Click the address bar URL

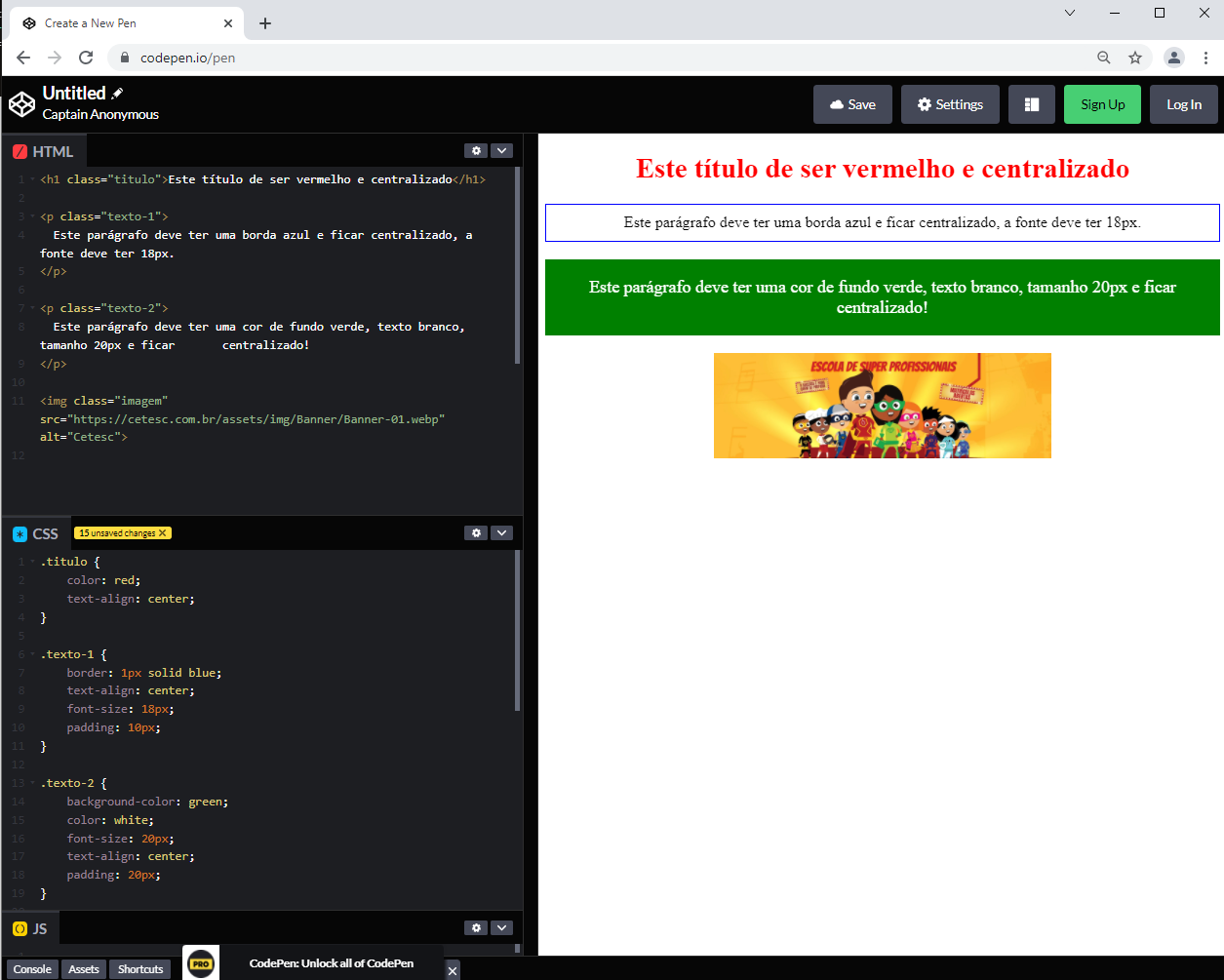(187, 58)
